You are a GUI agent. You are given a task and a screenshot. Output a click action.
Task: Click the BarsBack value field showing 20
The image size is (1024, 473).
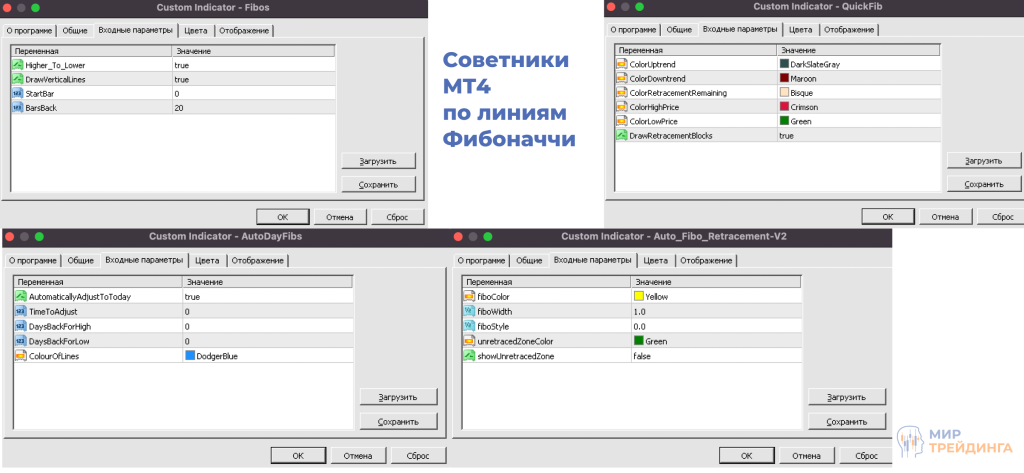[252, 107]
